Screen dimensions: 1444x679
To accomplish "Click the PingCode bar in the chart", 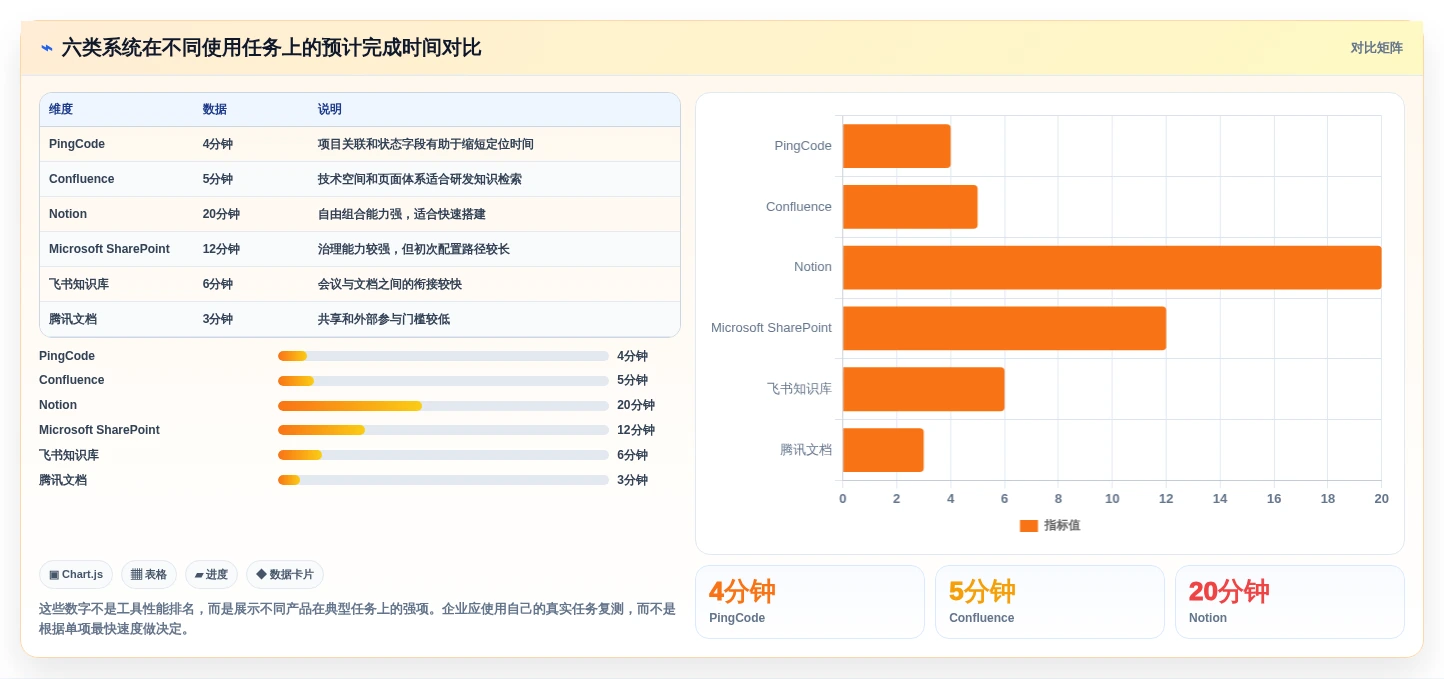I will [x=896, y=146].
